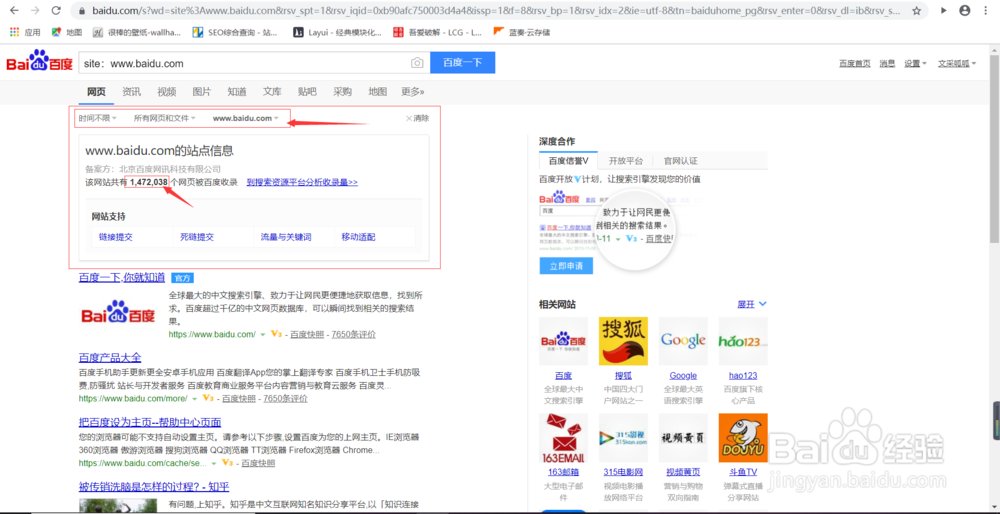Open the 斗鱼TV related site thumbnail
Screen dimensions: 1000x514
click(x=743, y=437)
